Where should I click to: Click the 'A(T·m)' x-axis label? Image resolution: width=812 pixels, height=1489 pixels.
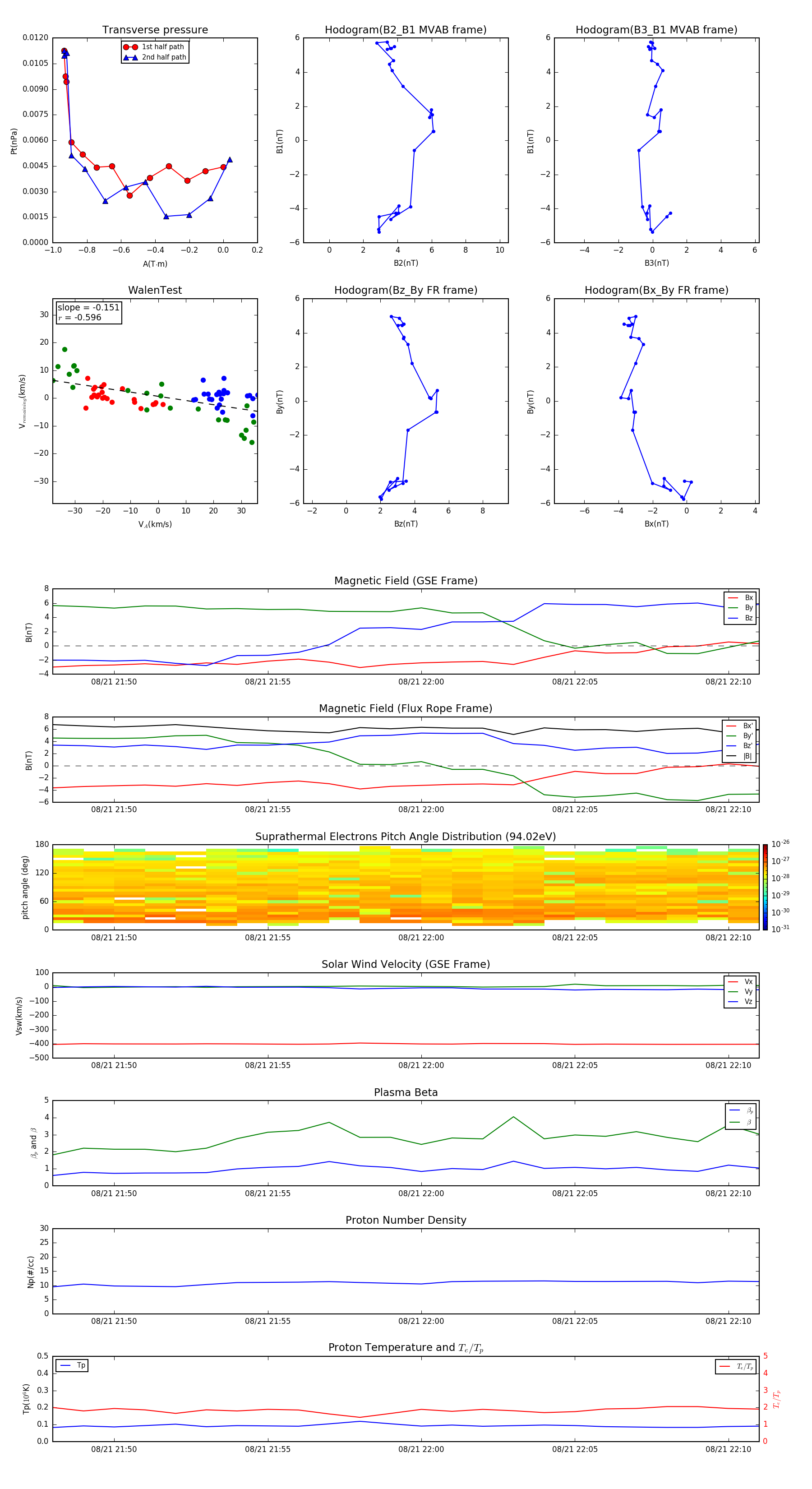pyautogui.click(x=155, y=264)
